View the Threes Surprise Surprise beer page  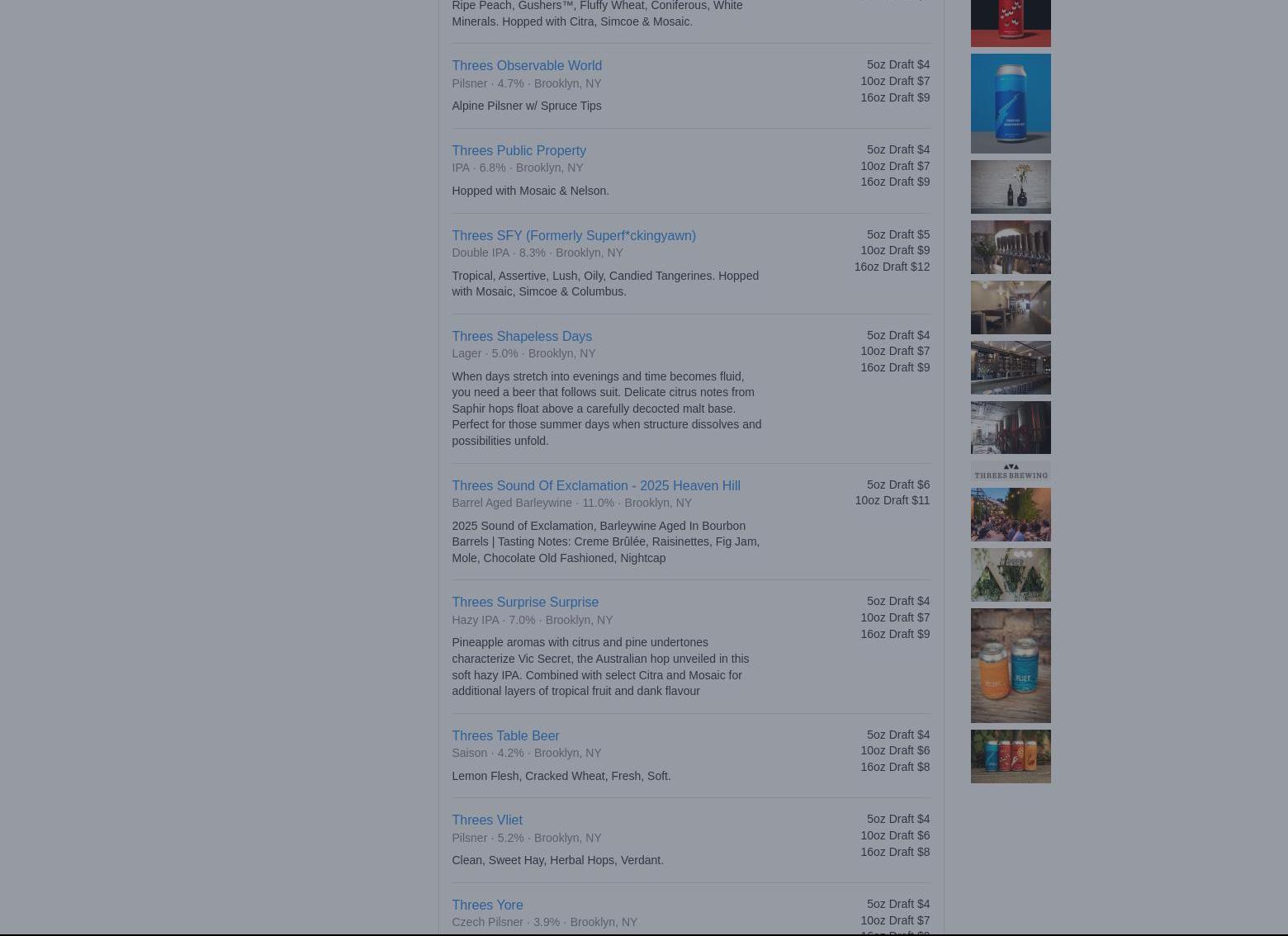pos(524,602)
